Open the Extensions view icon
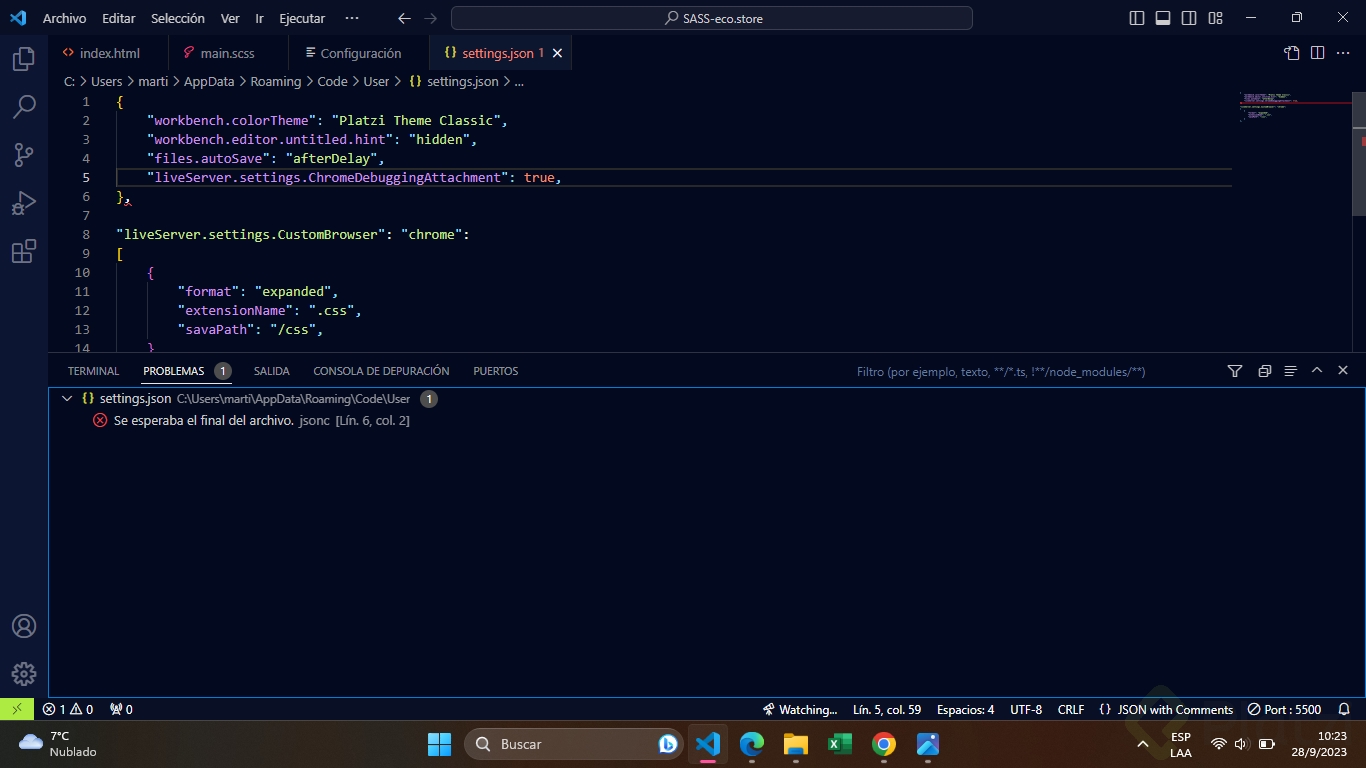The height and width of the screenshot is (768, 1366). (24, 251)
